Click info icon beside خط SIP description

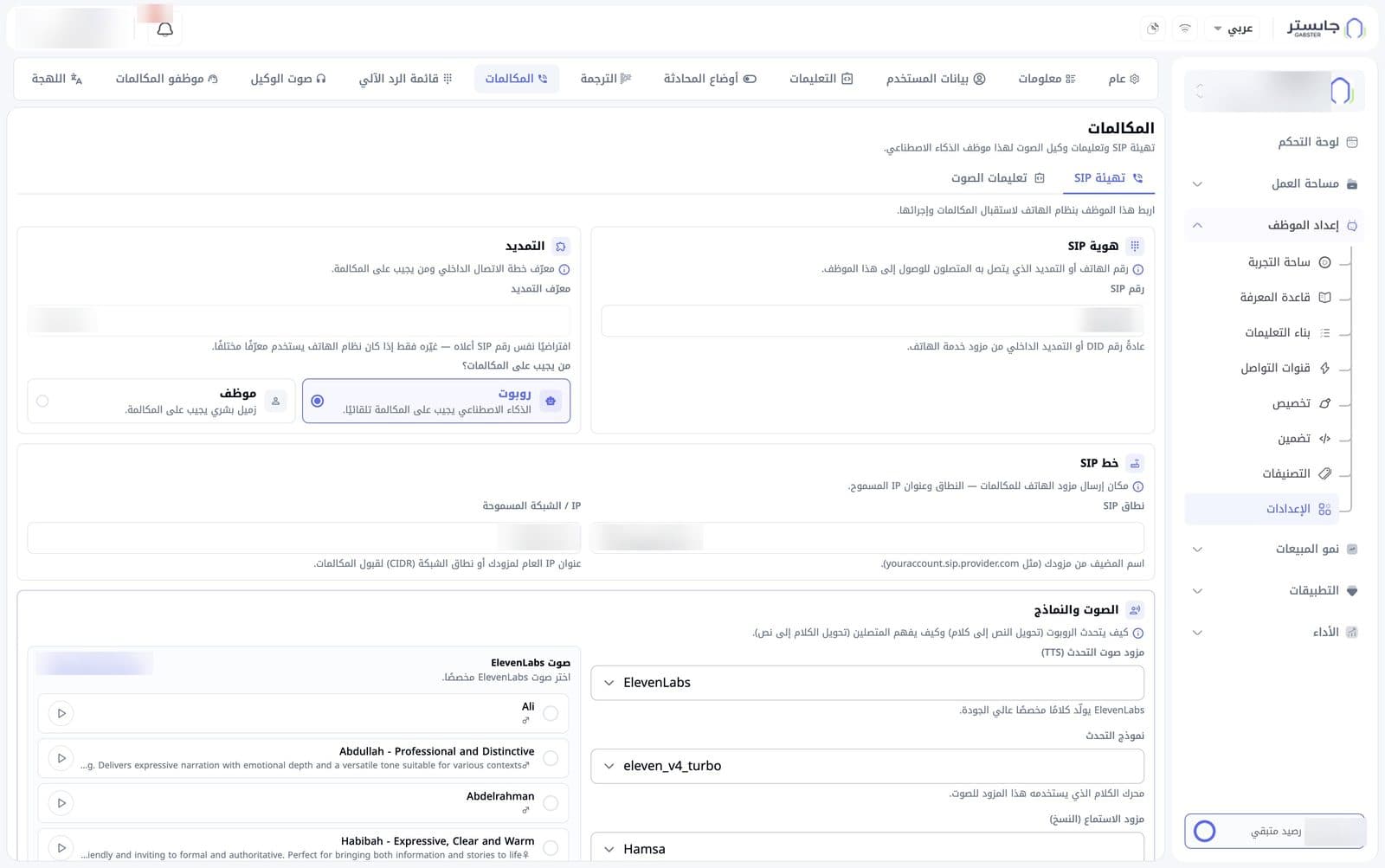pos(1138,486)
